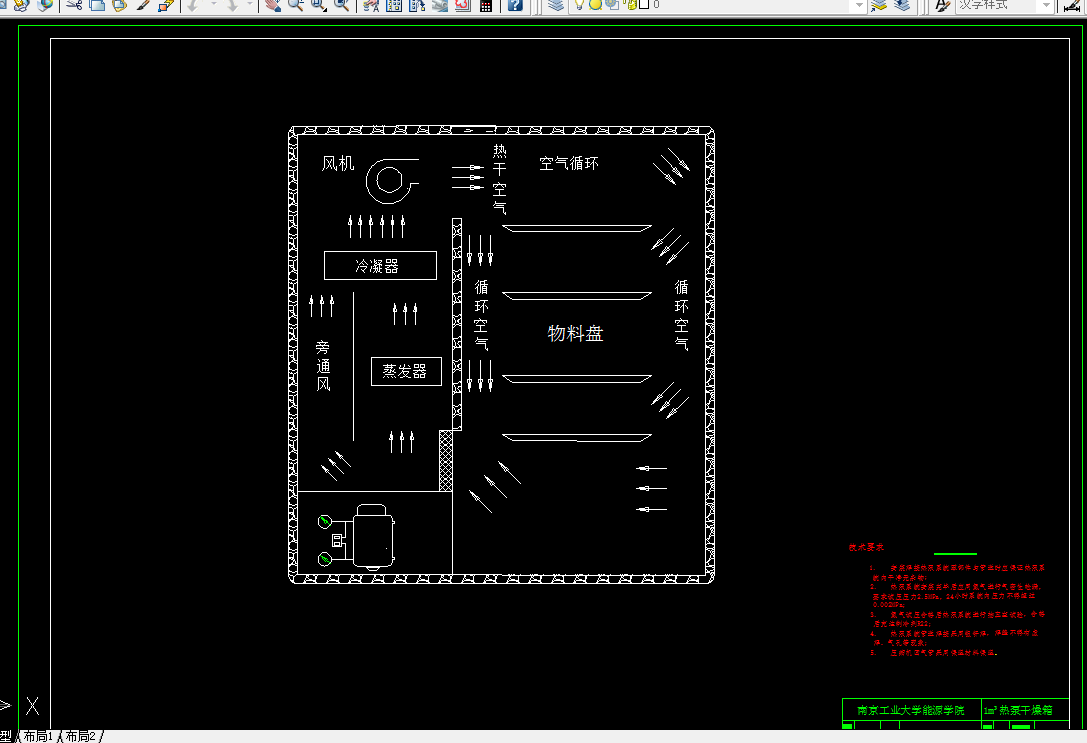Open the DesignCenter icon

[x=394, y=5]
